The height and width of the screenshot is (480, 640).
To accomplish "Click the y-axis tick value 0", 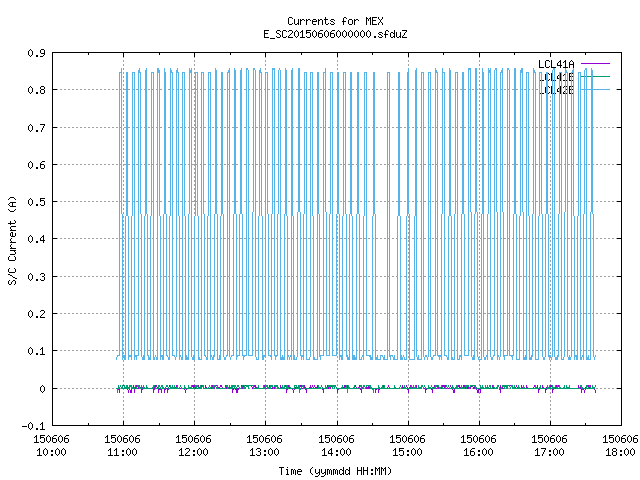I will (x=42, y=389).
